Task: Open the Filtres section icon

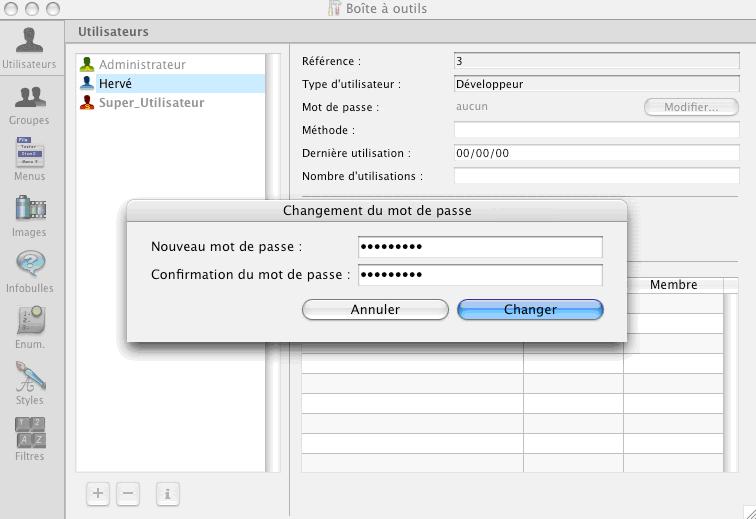Action: pos(30,435)
